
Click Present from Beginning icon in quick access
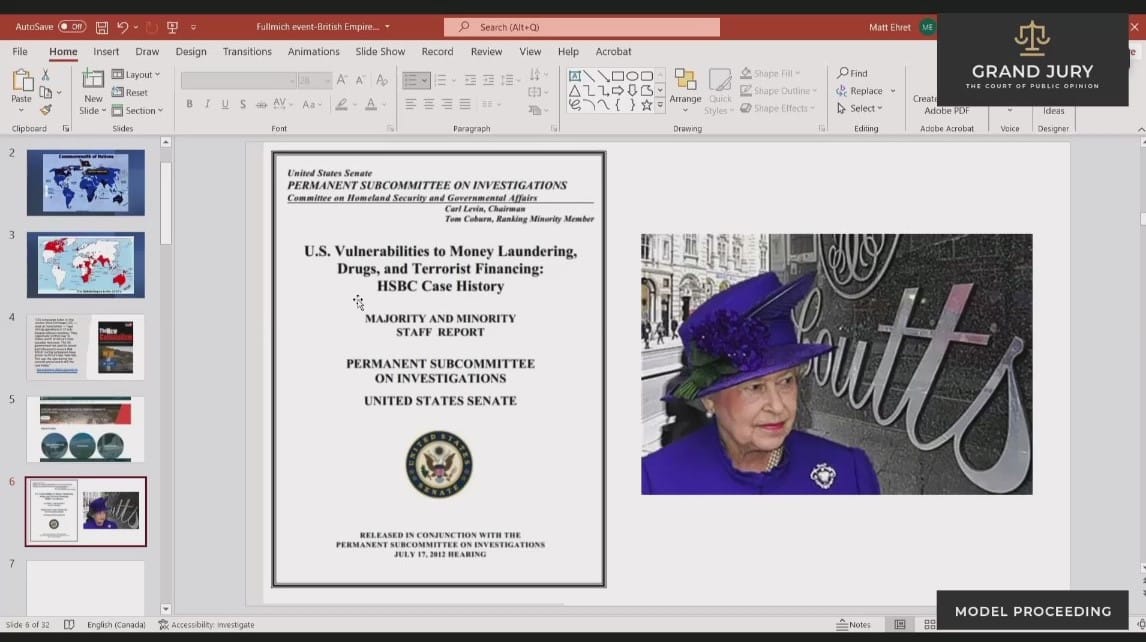172,27
